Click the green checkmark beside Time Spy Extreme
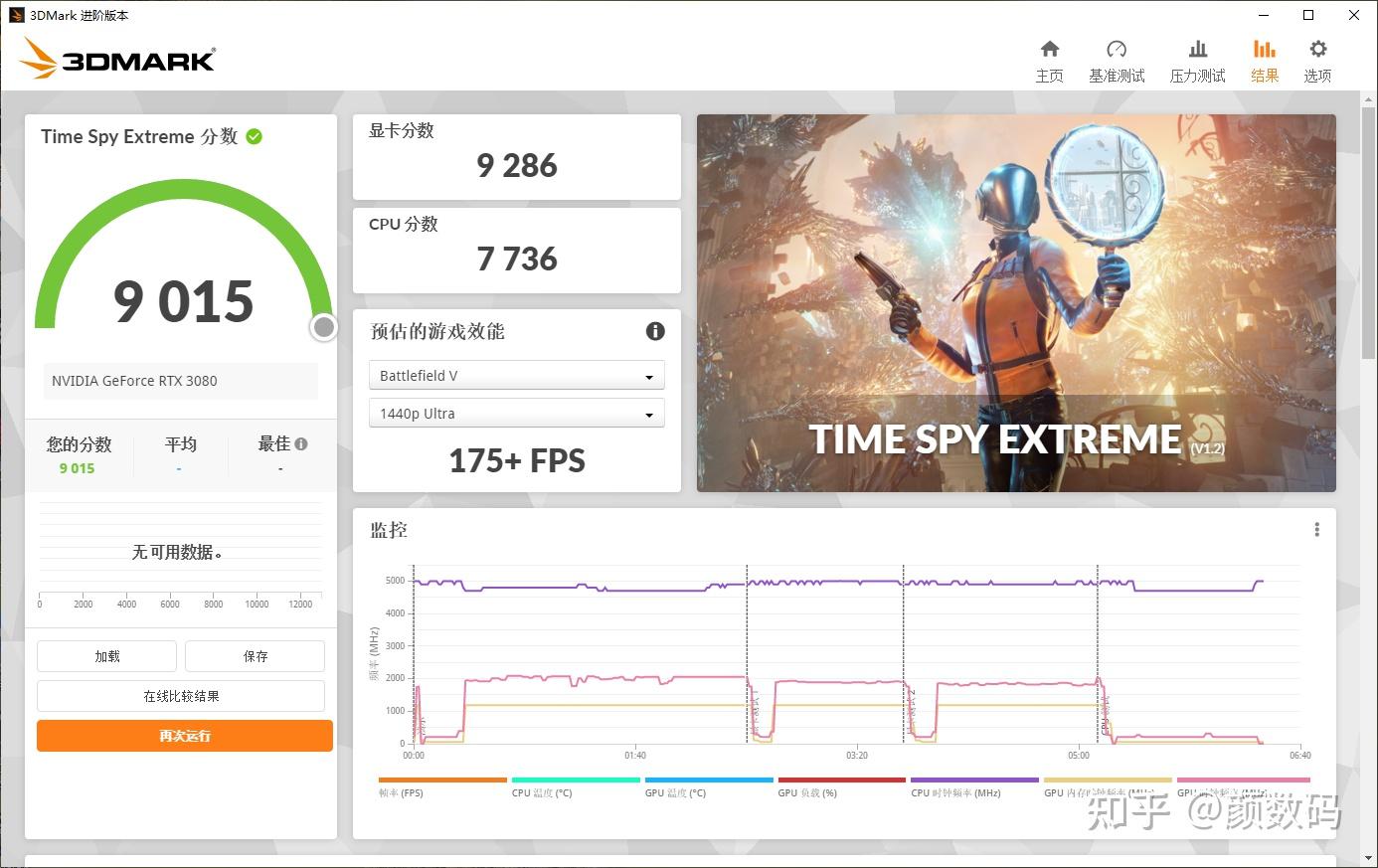 pyautogui.click(x=256, y=136)
